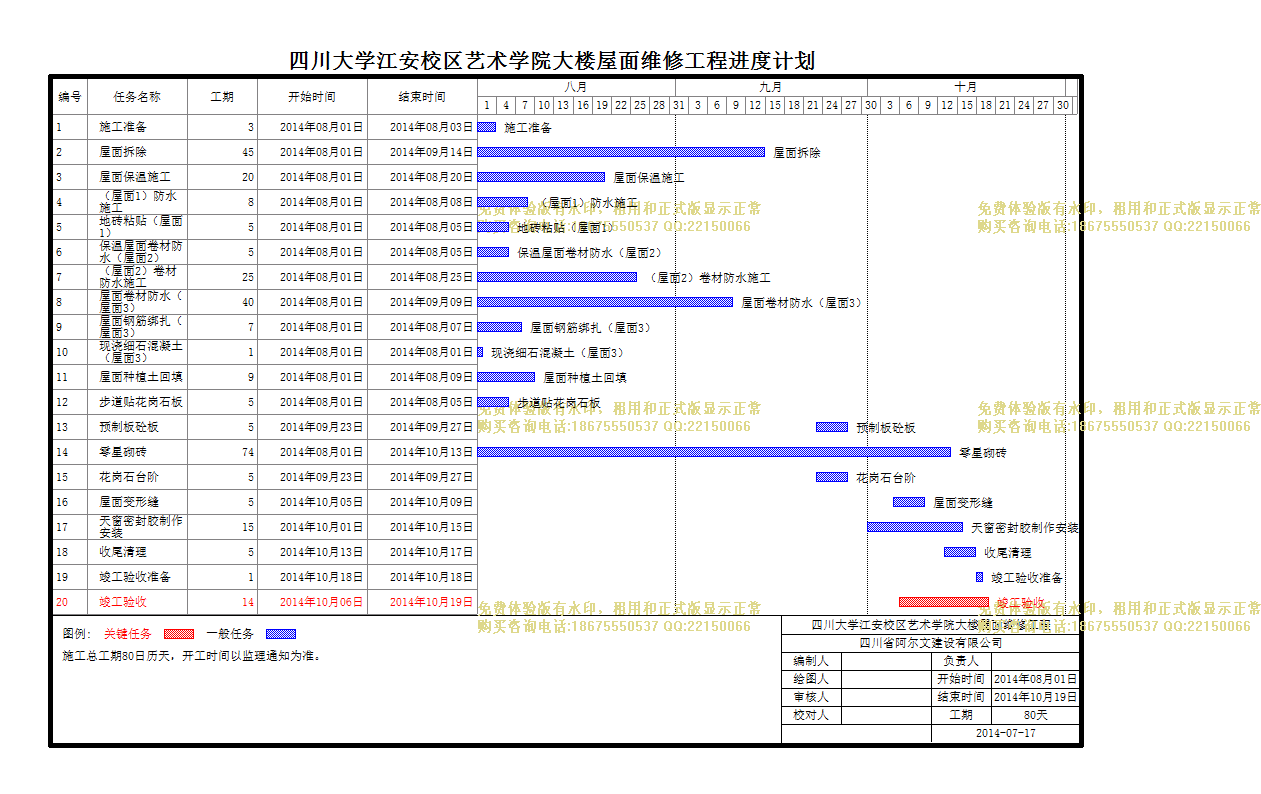The height and width of the screenshot is (794, 1261).
Task: Click the 屋面保温施工 Gantt bar
Action: click(x=541, y=177)
